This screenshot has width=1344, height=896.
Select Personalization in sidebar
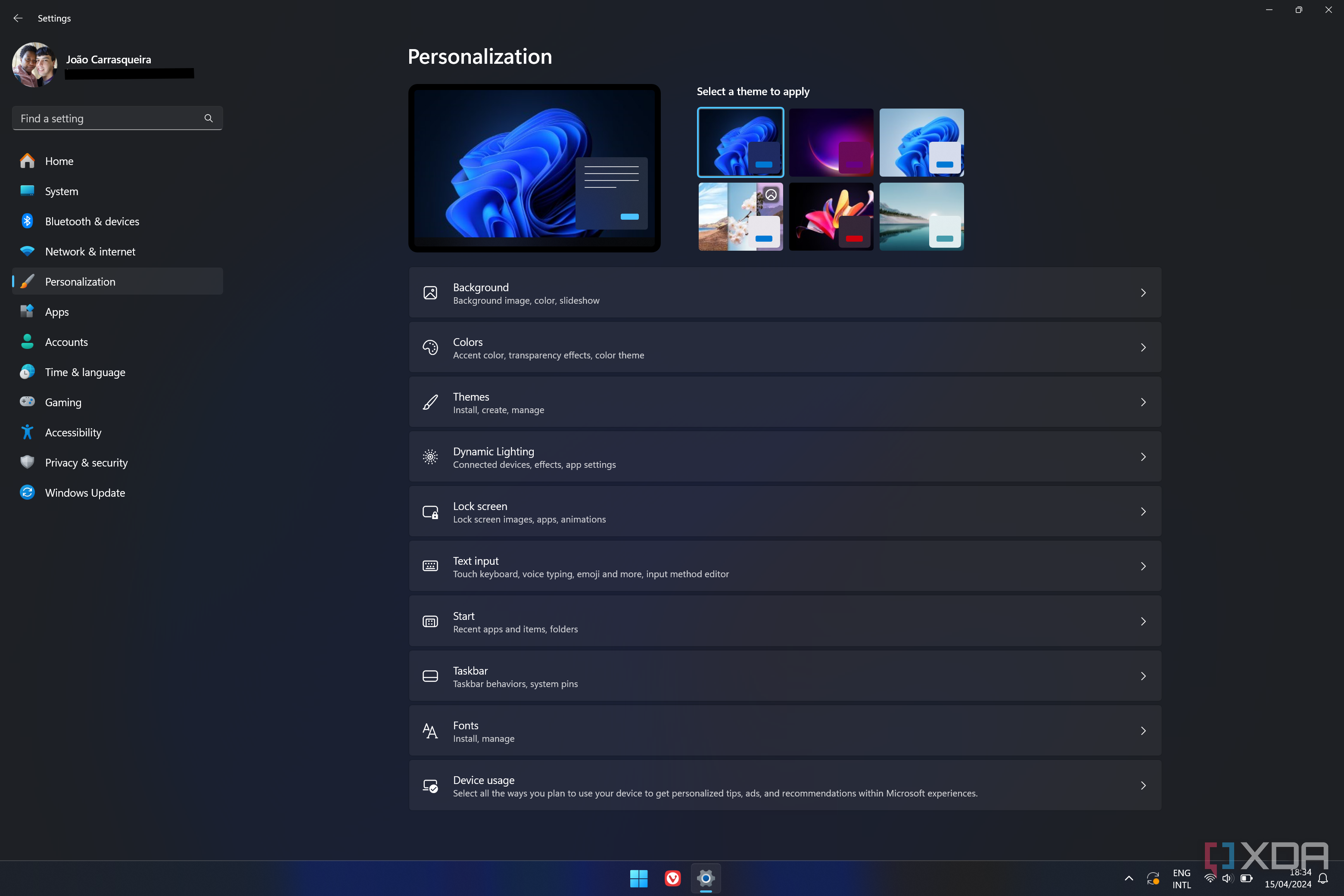coord(118,282)
